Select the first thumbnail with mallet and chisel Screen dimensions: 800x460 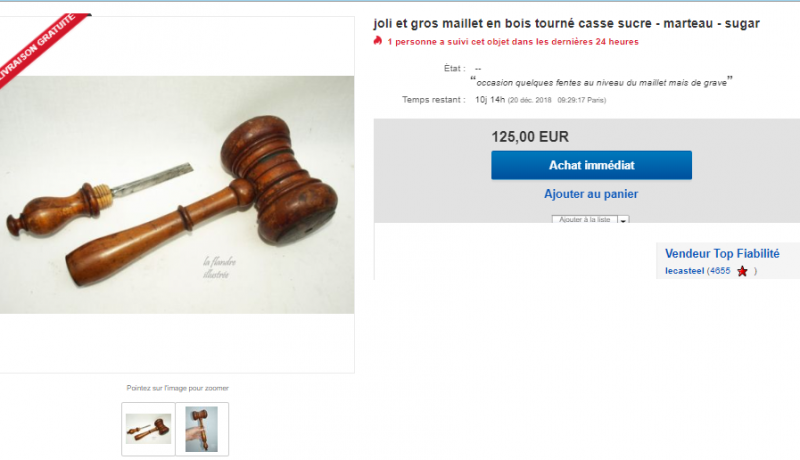148,429
